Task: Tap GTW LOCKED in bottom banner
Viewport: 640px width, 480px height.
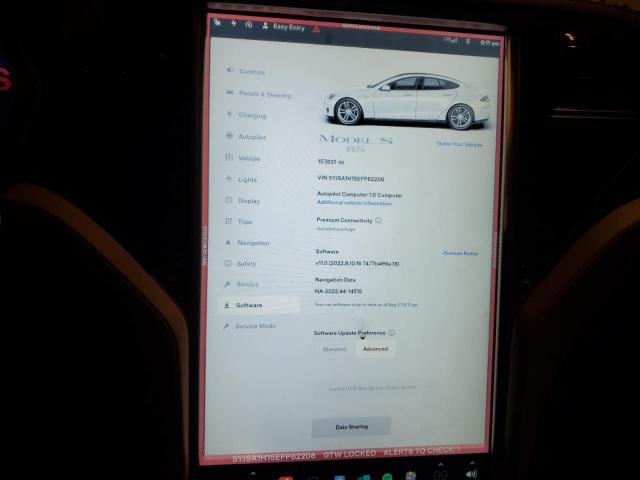Action: tap(350, 454)
